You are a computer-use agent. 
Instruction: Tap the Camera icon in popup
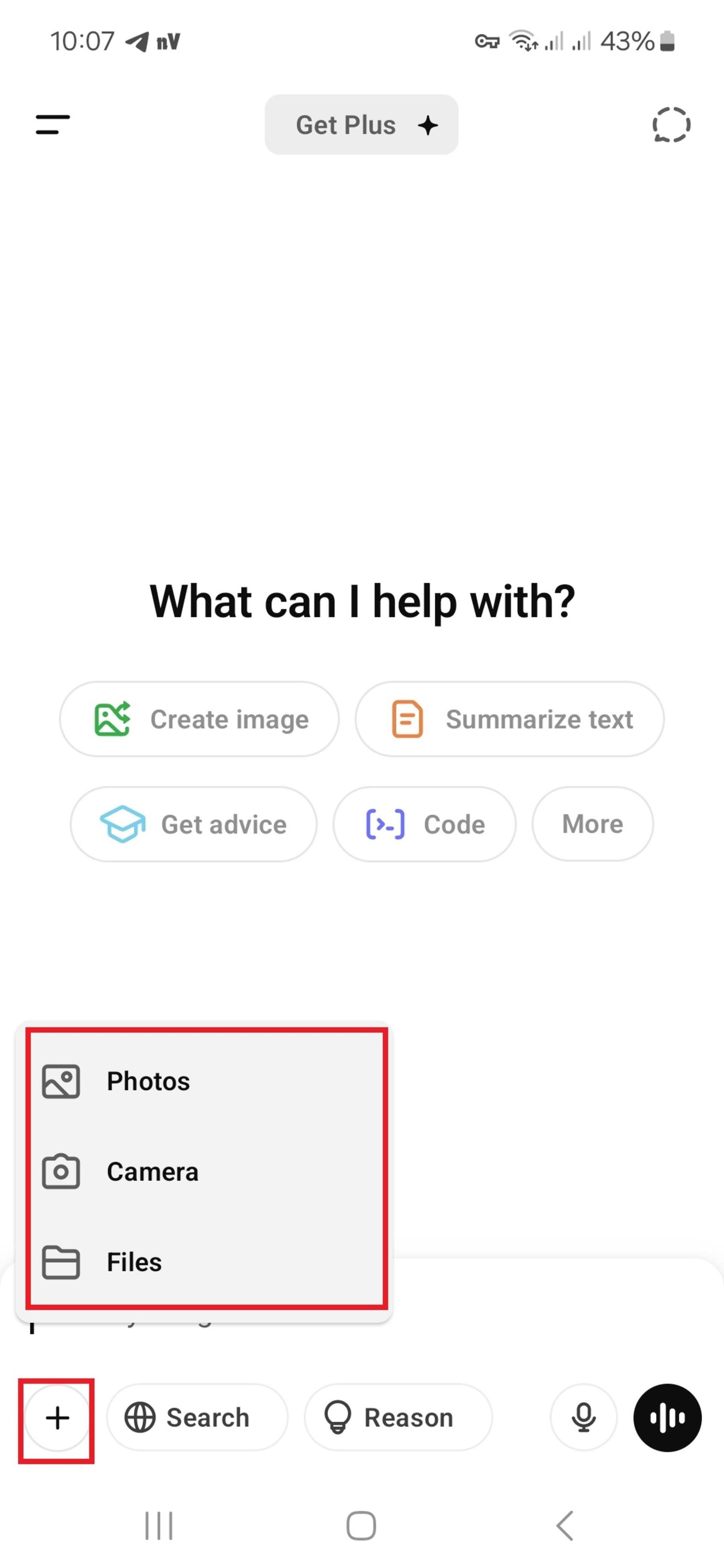pyautogui.click(x=61, y=1172)
